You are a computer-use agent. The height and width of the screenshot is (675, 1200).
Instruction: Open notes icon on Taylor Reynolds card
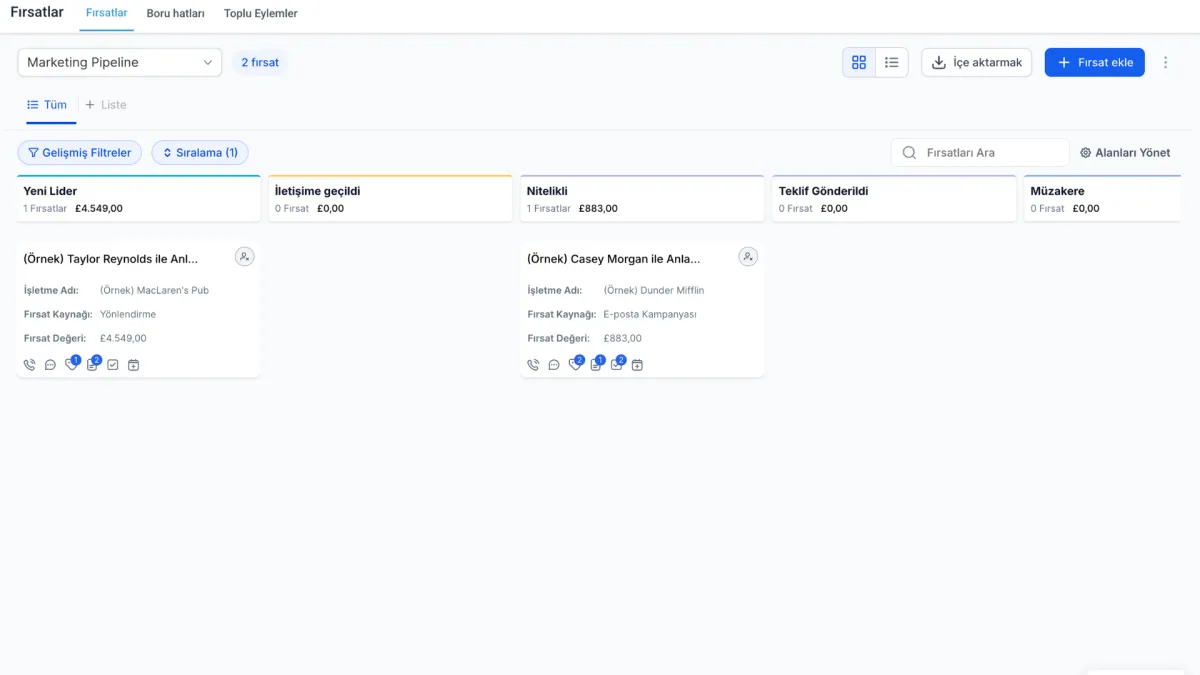click(x=92, y=365)
